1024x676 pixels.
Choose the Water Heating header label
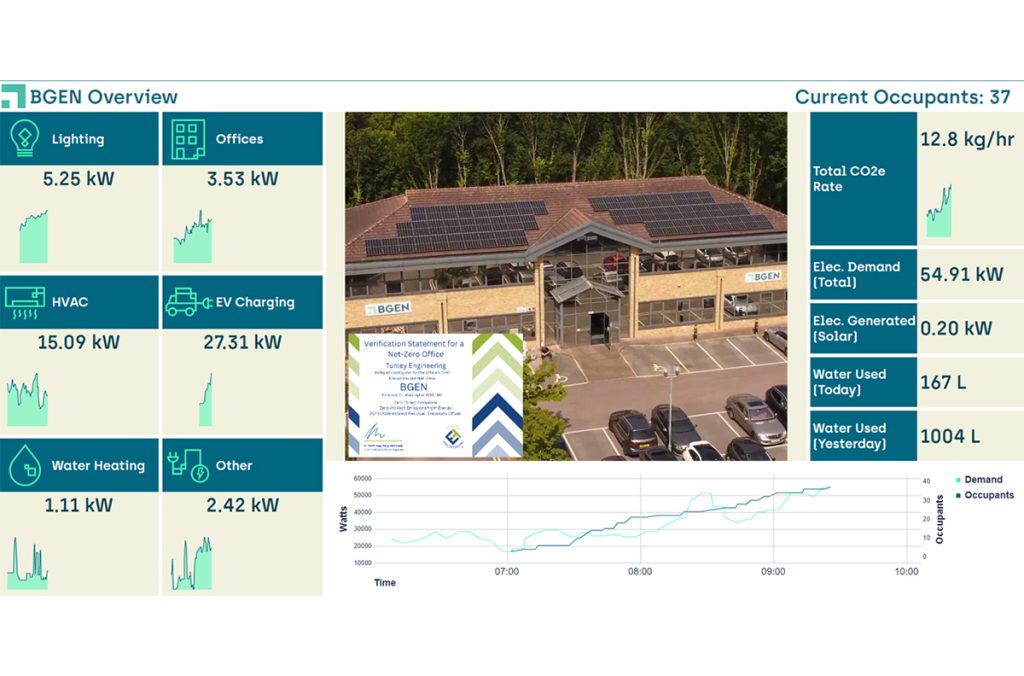tap(98, 466)
